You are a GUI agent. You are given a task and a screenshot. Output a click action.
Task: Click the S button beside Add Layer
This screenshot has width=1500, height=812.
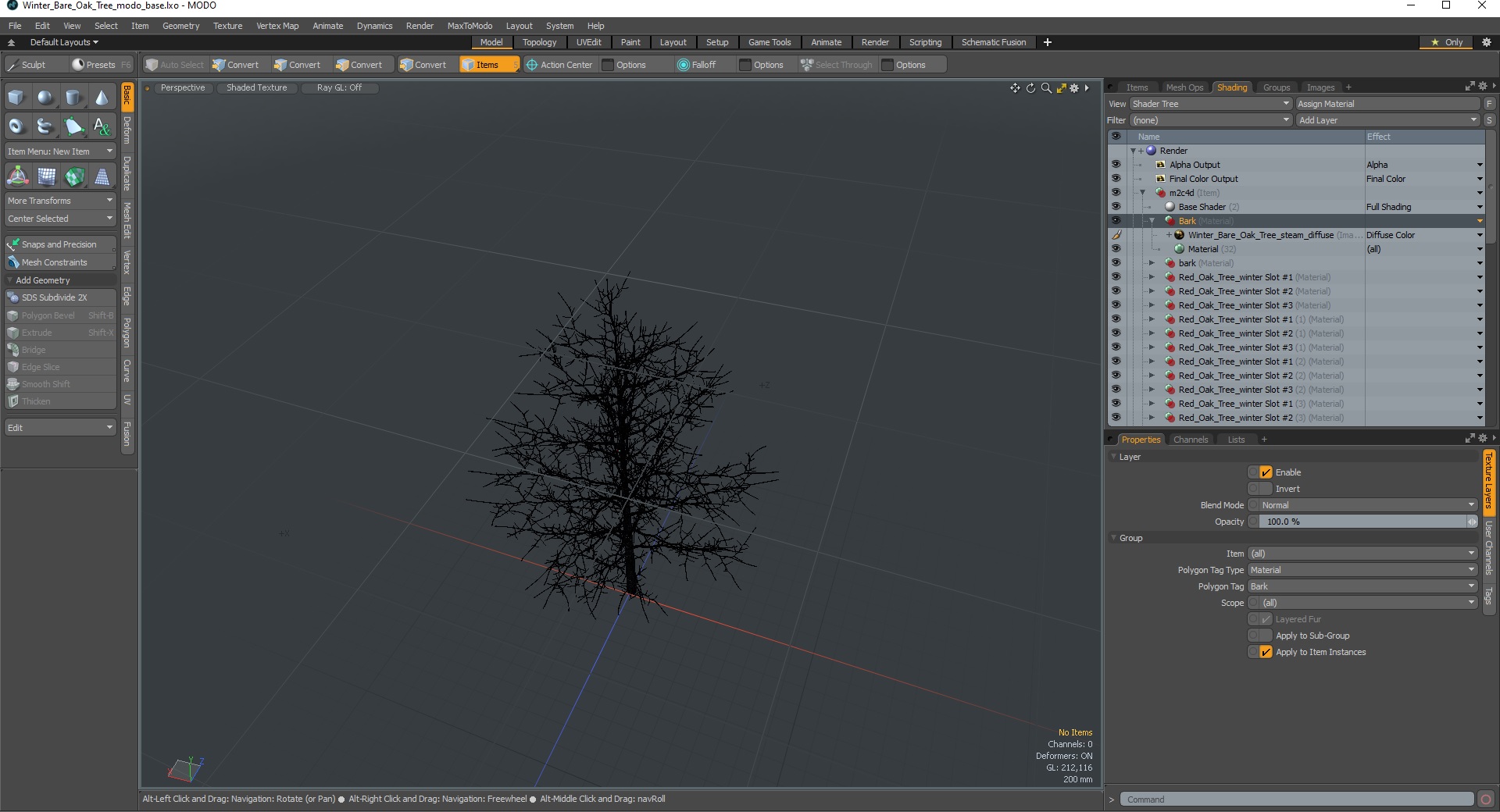[x=1489, y=120]
